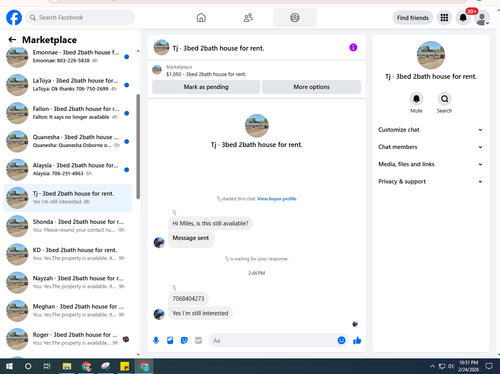Mute the conversation with bell icon
The image size is (500, 374).
(416, 99)
